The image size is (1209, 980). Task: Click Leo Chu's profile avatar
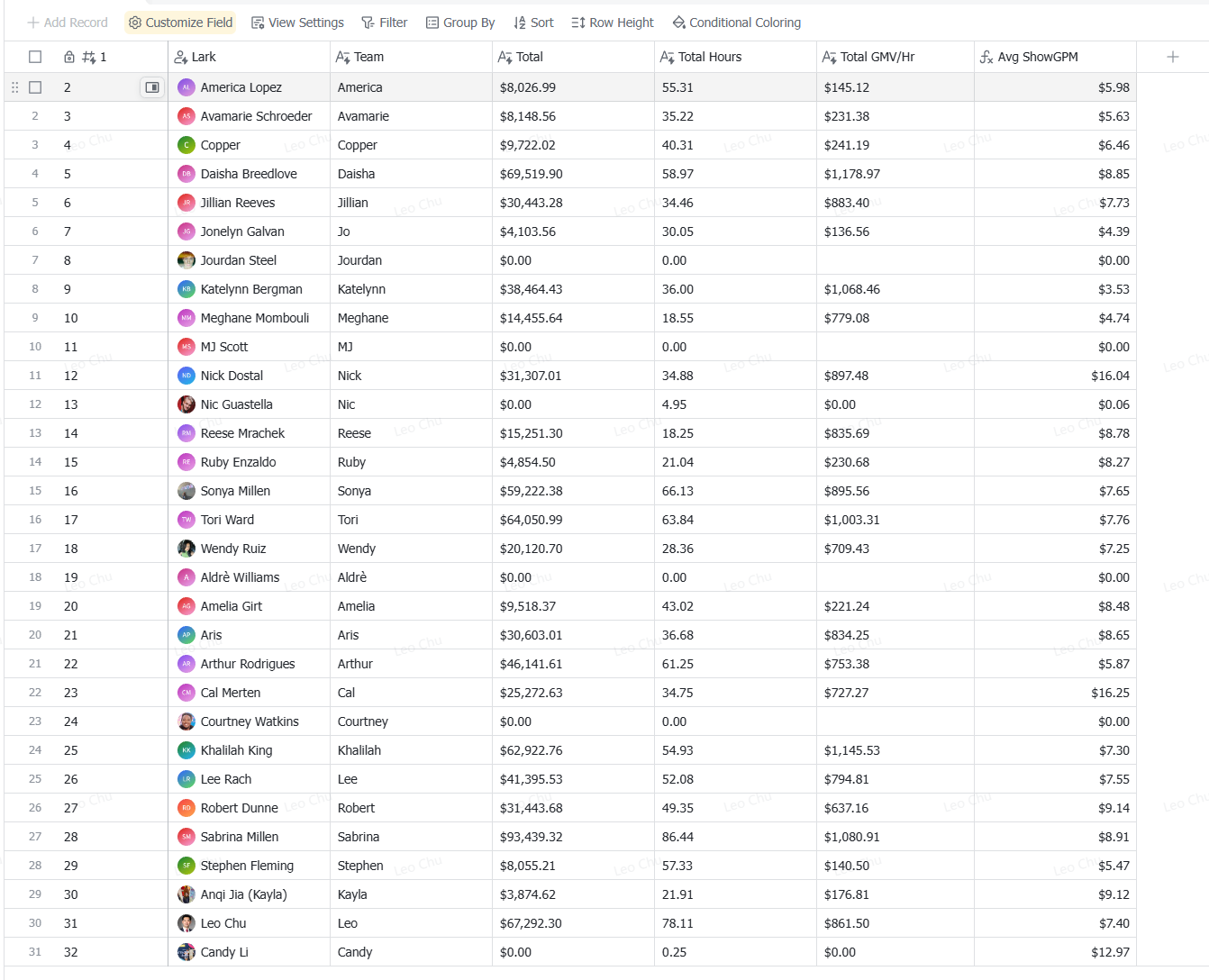[186, 923]
